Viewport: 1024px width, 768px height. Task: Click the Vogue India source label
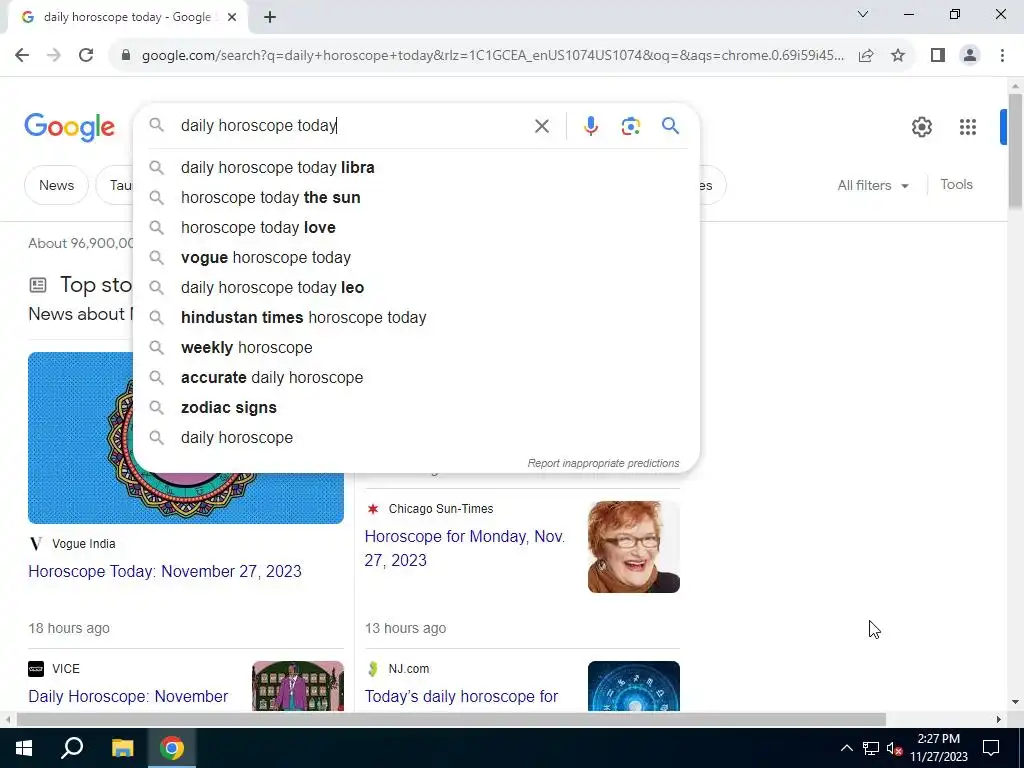[84, 544]
